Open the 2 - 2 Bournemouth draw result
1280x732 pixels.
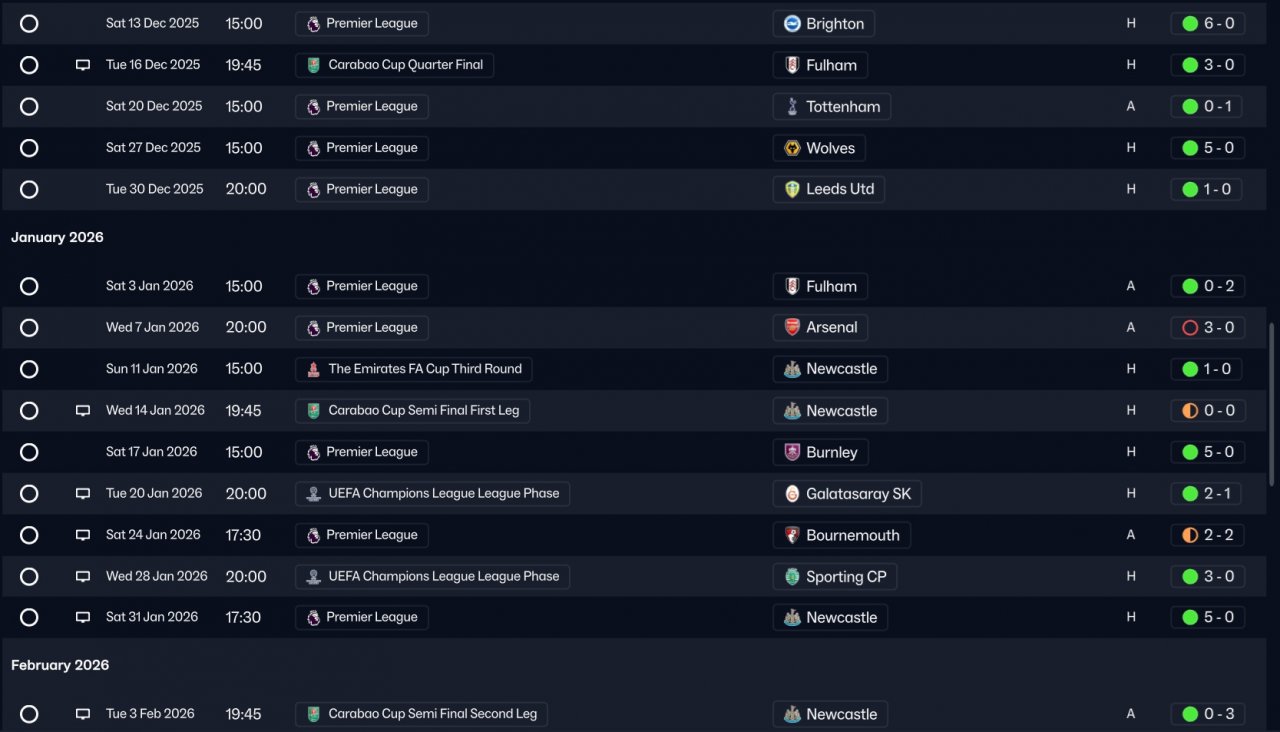(1207, 535)
